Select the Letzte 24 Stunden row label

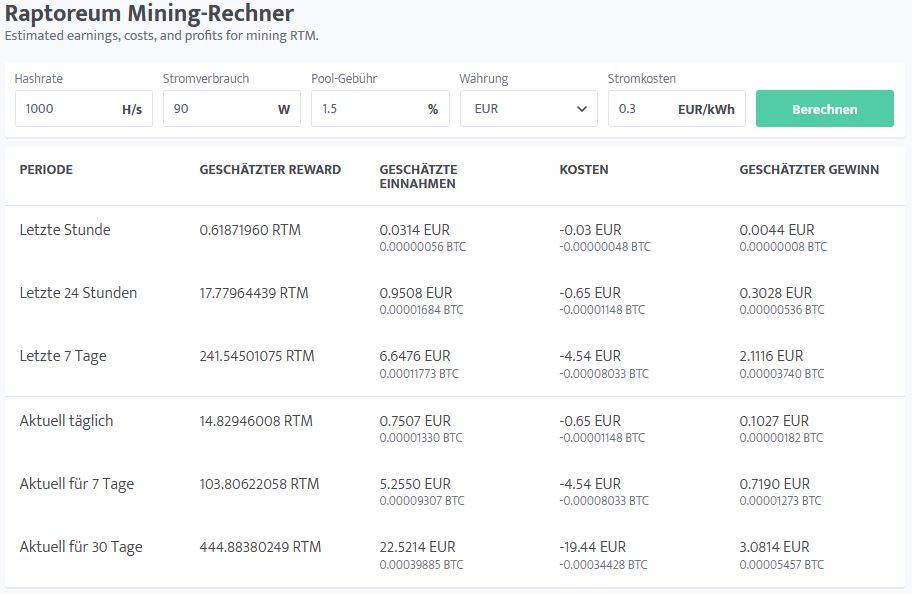[x=78, y=293]
